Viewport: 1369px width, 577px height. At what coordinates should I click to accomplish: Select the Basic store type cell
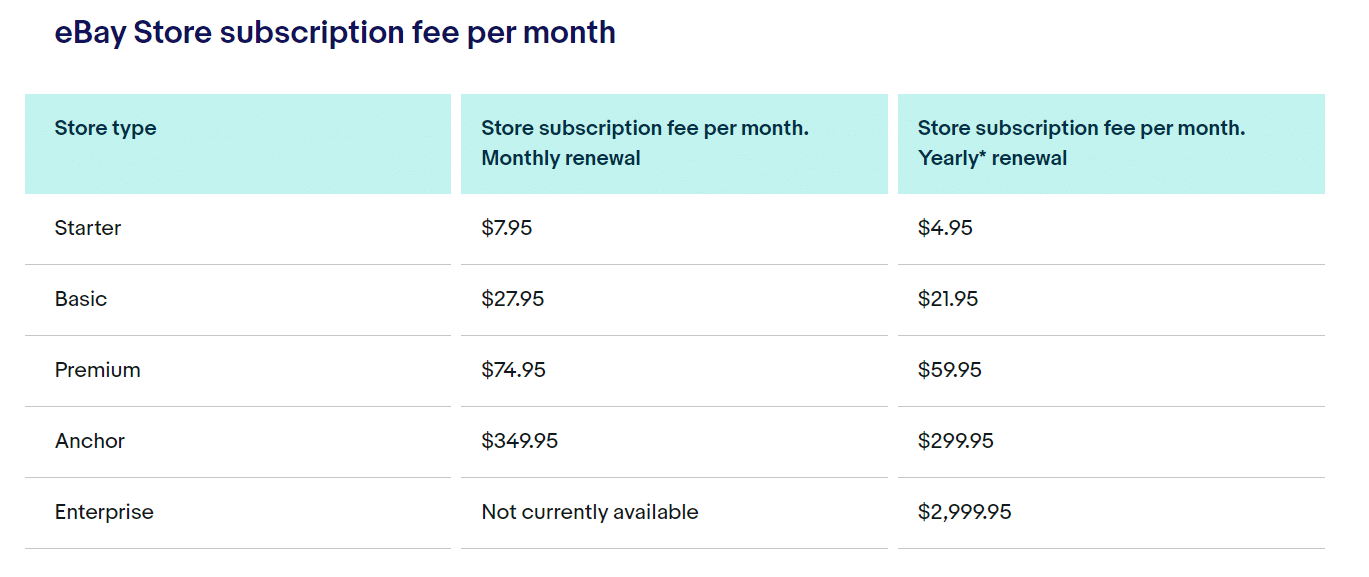click(81, 299)
